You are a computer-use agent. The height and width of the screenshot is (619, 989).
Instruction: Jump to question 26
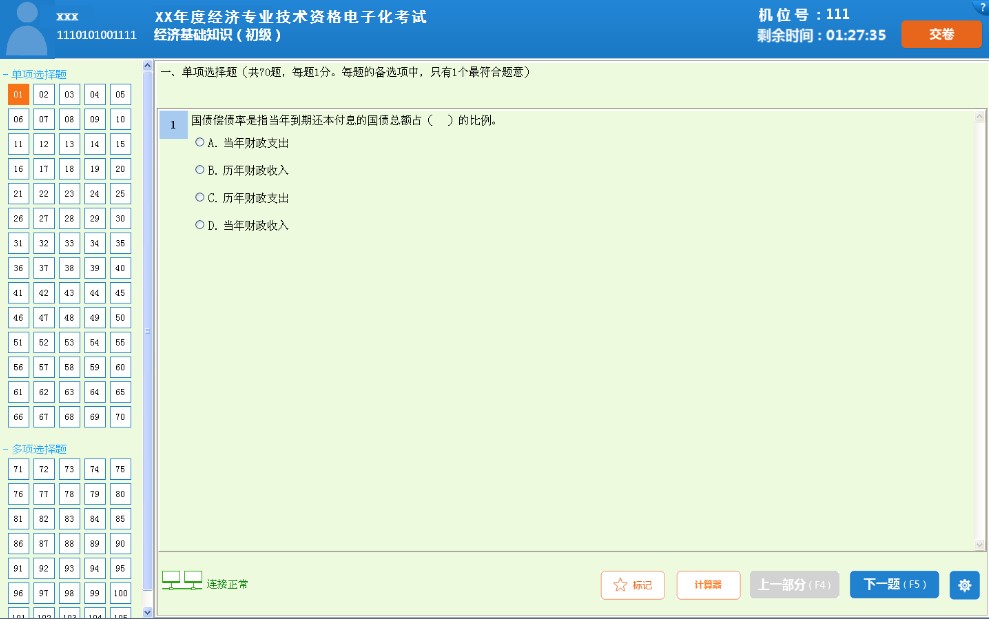point(18,218)
